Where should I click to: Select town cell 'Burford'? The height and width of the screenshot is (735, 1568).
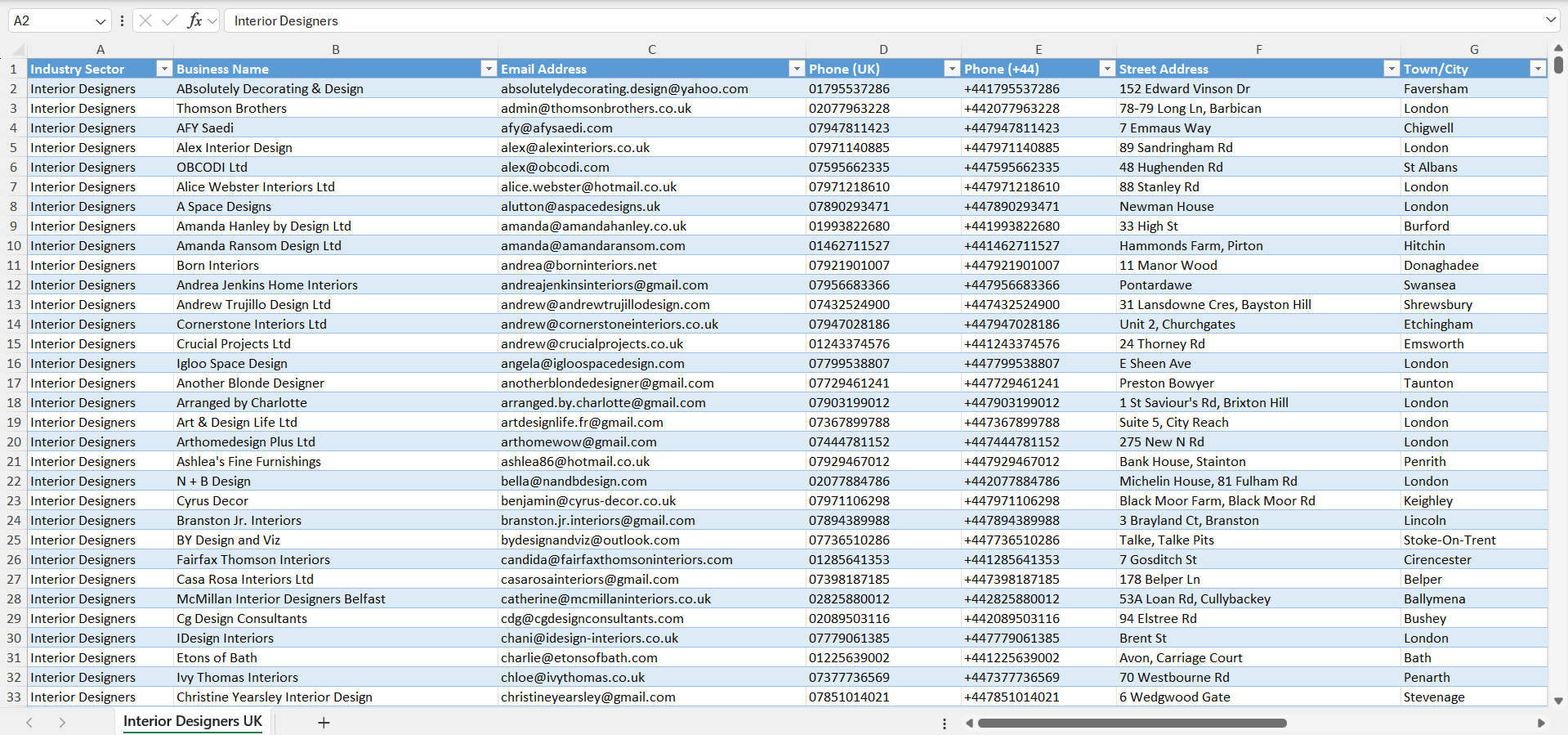coord(1474,226)
